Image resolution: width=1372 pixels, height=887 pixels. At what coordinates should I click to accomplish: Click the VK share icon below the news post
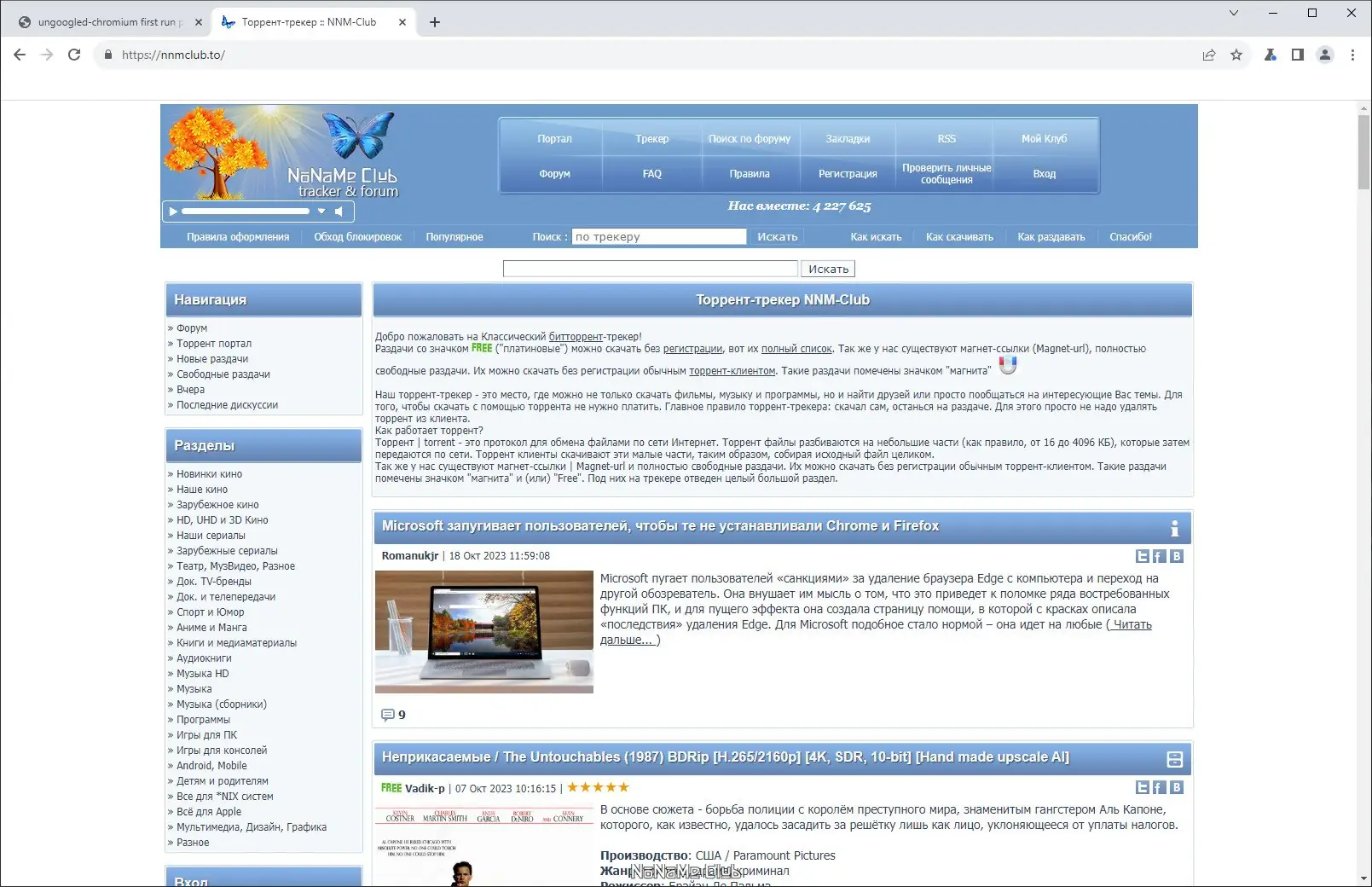point(1177,556)
